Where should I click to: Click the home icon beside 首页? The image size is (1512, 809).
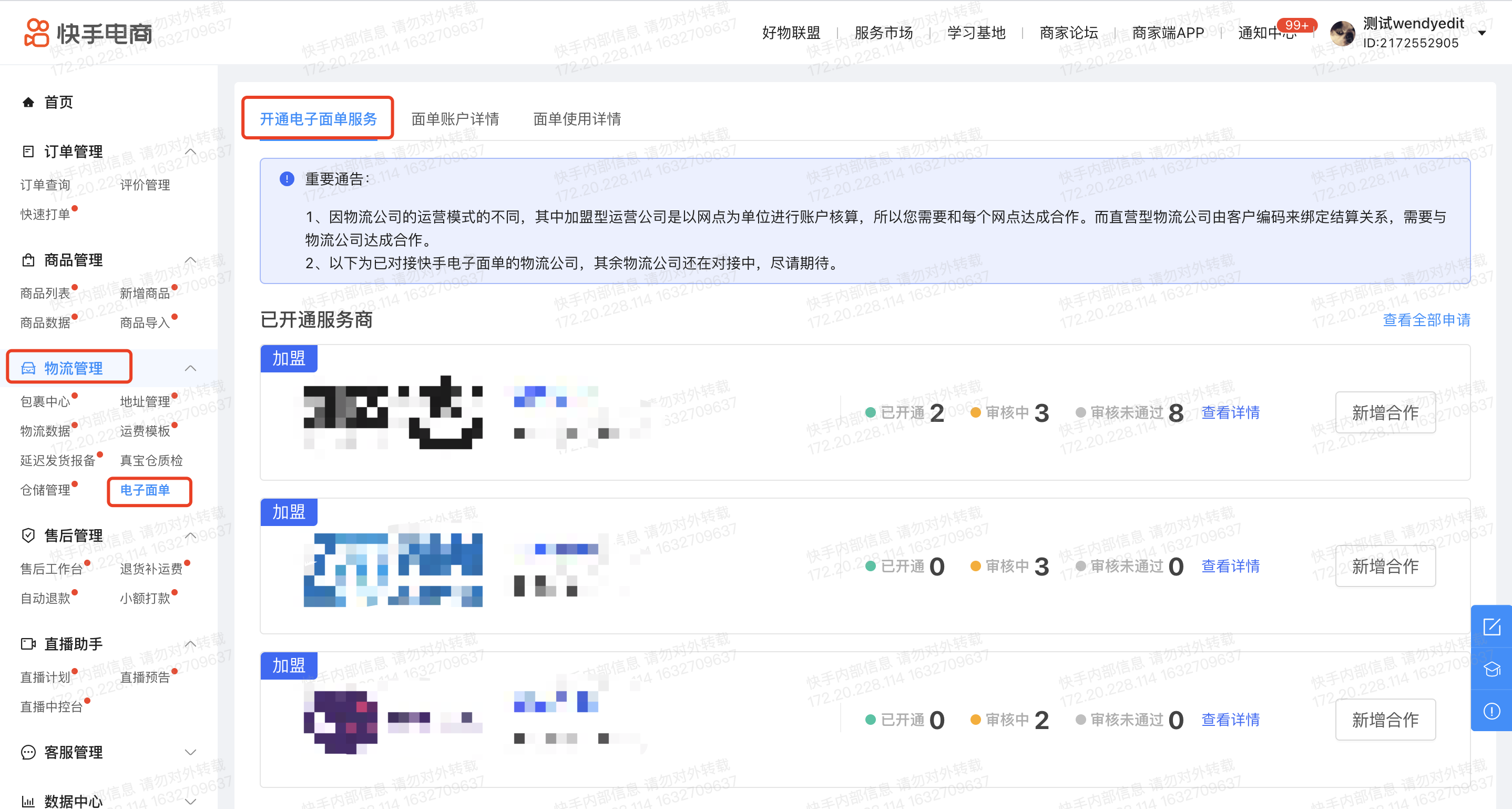pyautogui.click(x=28, y=102)
